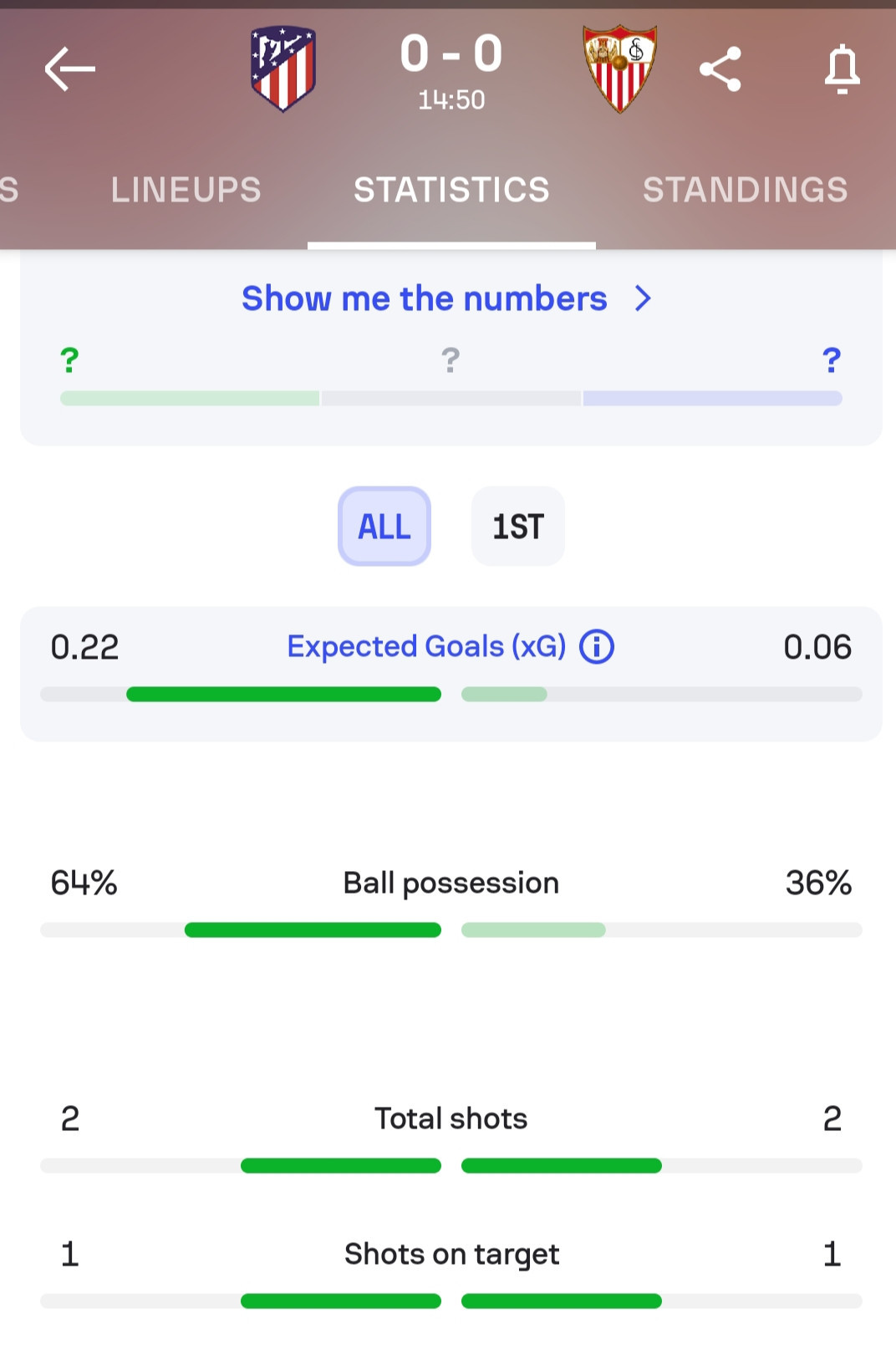
Task: Open the Show me the numbers link
Action: click(425, 298)
